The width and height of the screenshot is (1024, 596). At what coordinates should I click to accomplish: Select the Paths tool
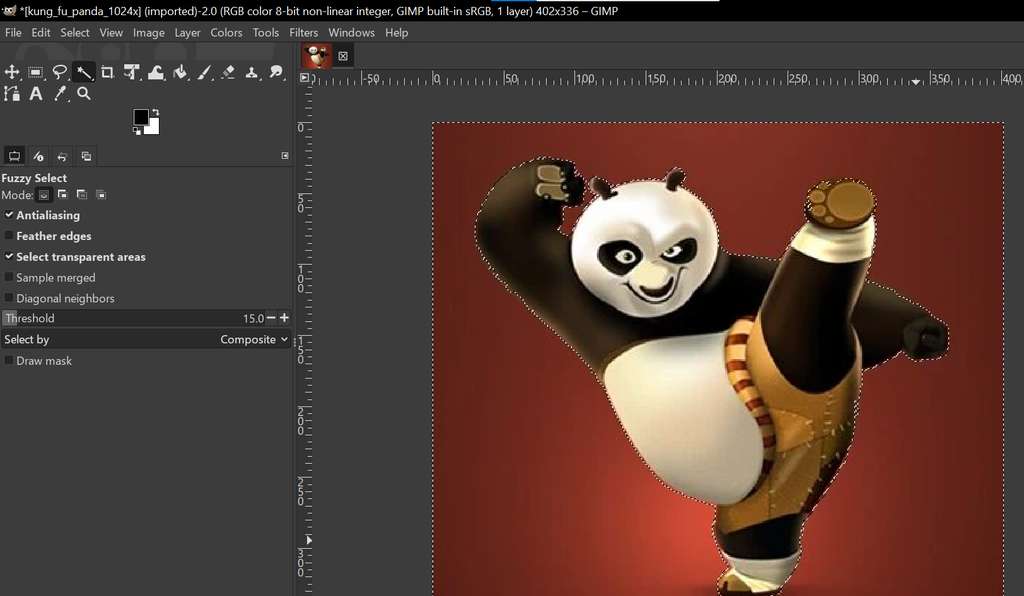12,94
